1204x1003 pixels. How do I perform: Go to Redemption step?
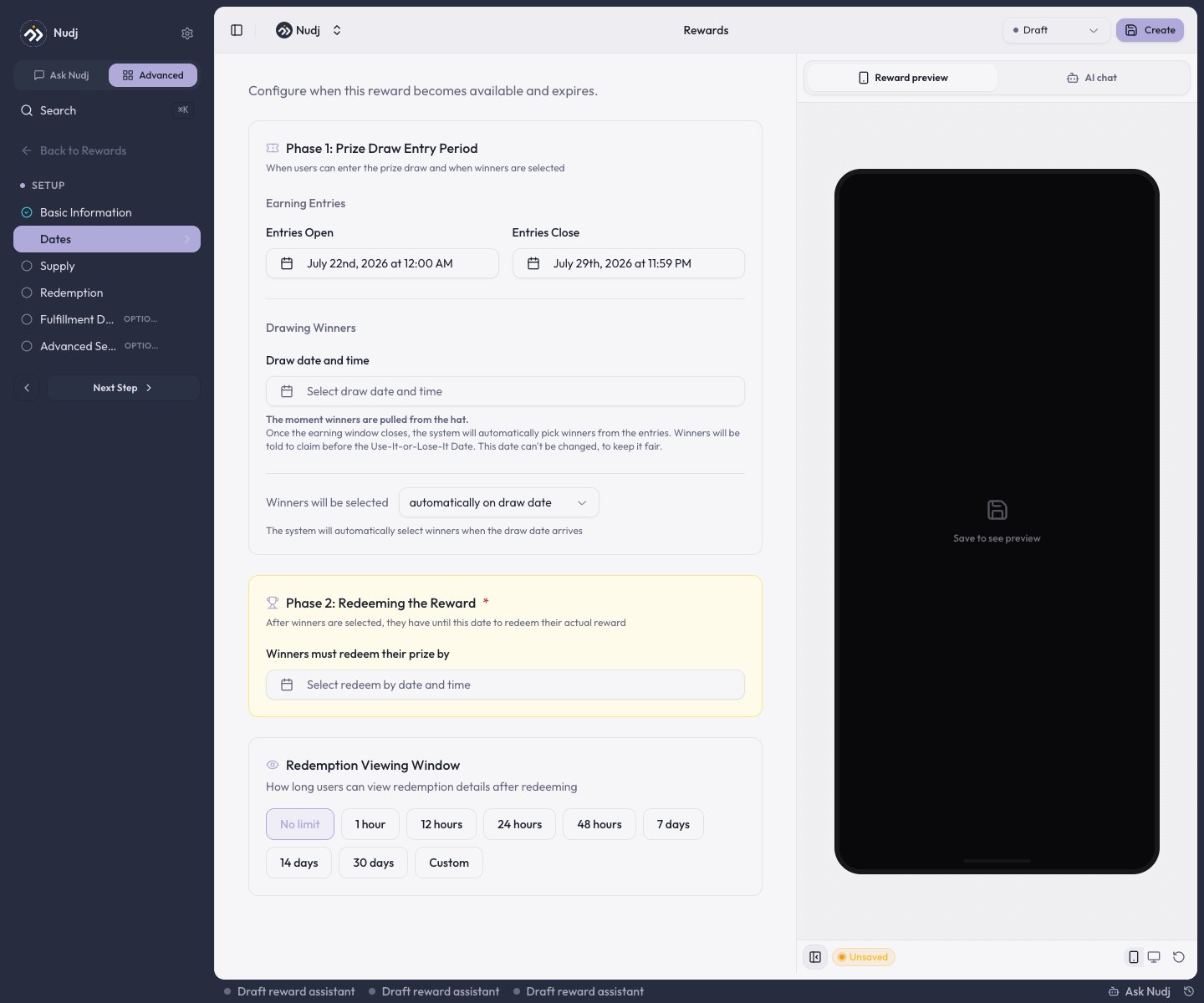tap(107, 293)
